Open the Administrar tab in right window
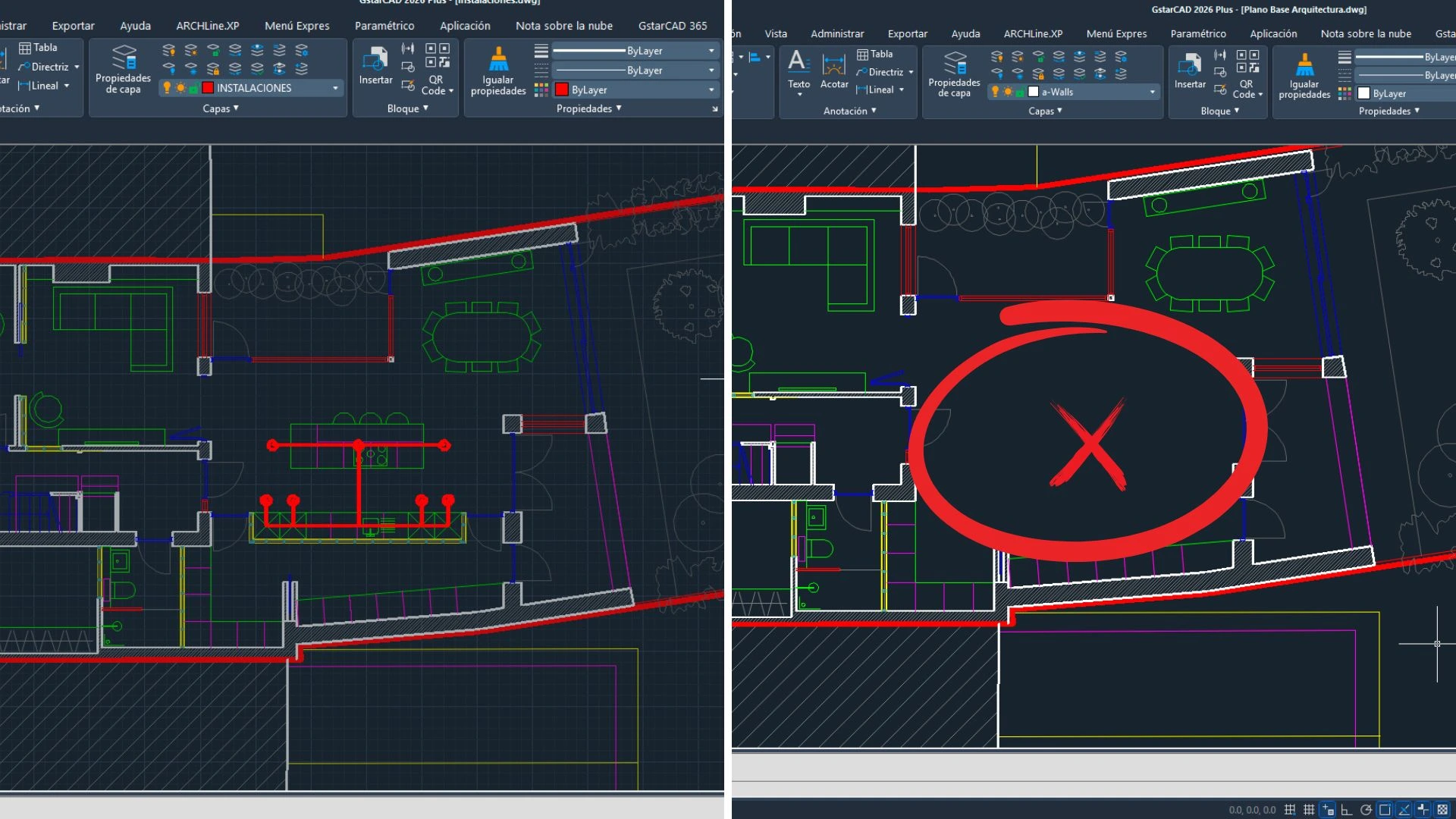The height and width of the screenshot is (819, 1456). [837, 33]
